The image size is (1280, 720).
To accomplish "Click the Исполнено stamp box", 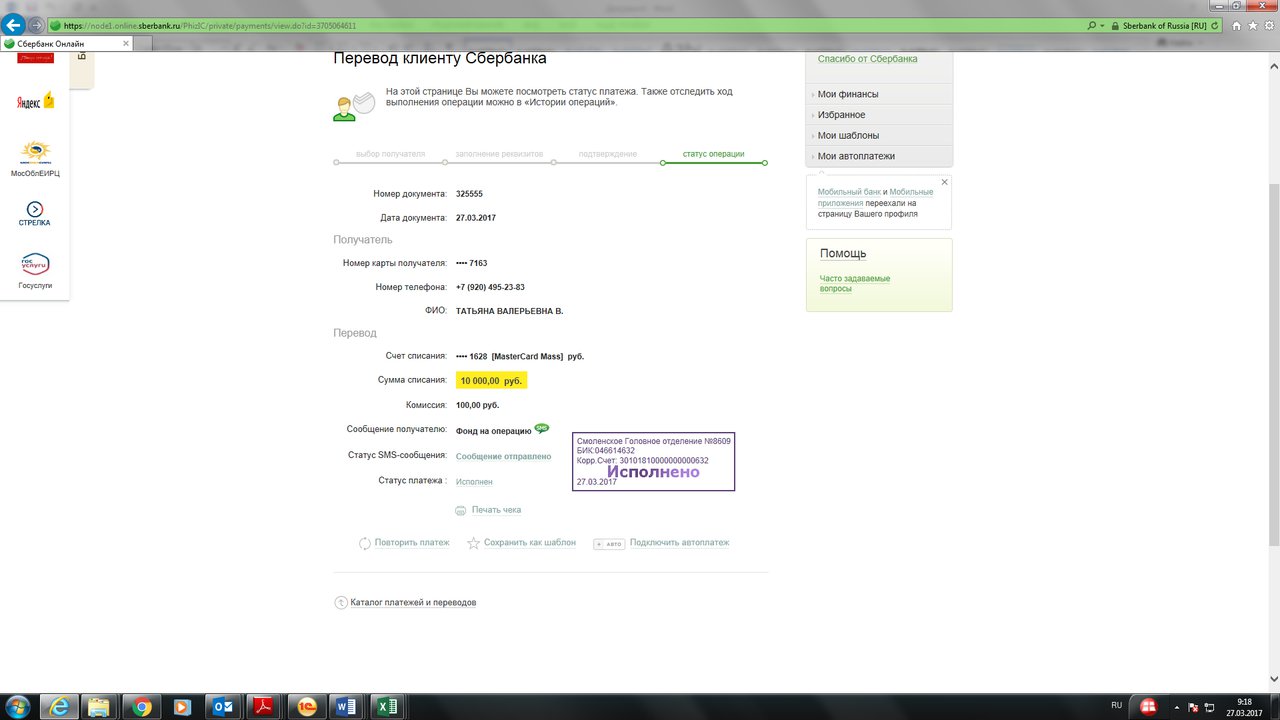I will [x=654, y=462].
